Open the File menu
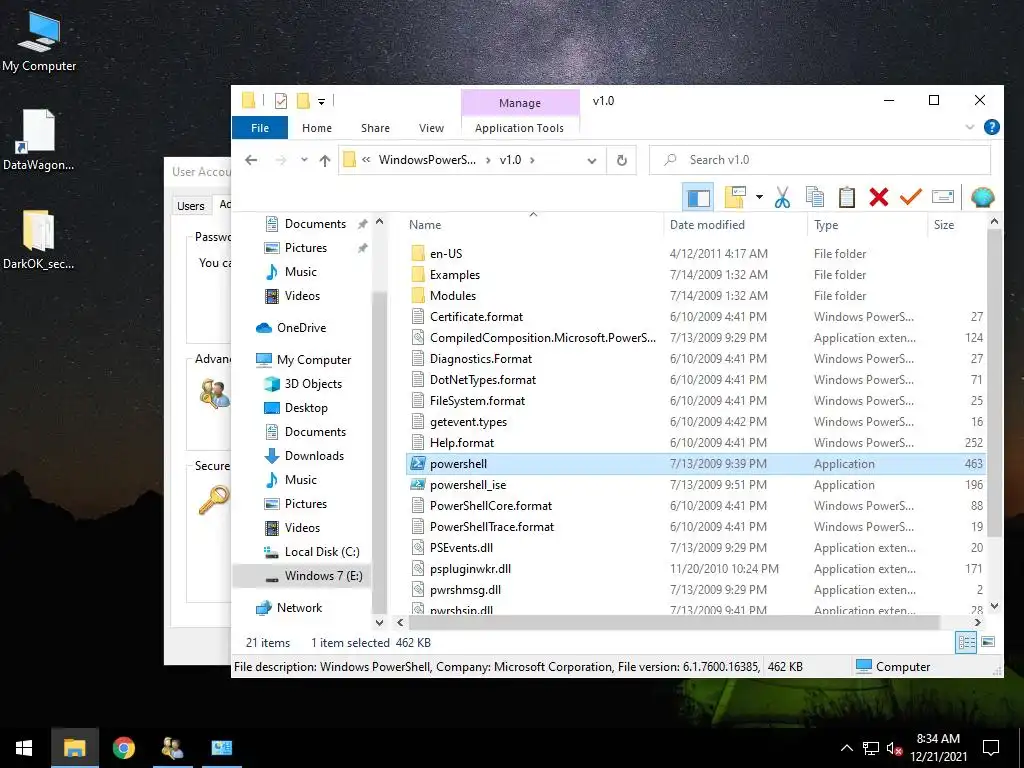The height and width of the screenshot is (768, 1024). [x=260, y=128]
